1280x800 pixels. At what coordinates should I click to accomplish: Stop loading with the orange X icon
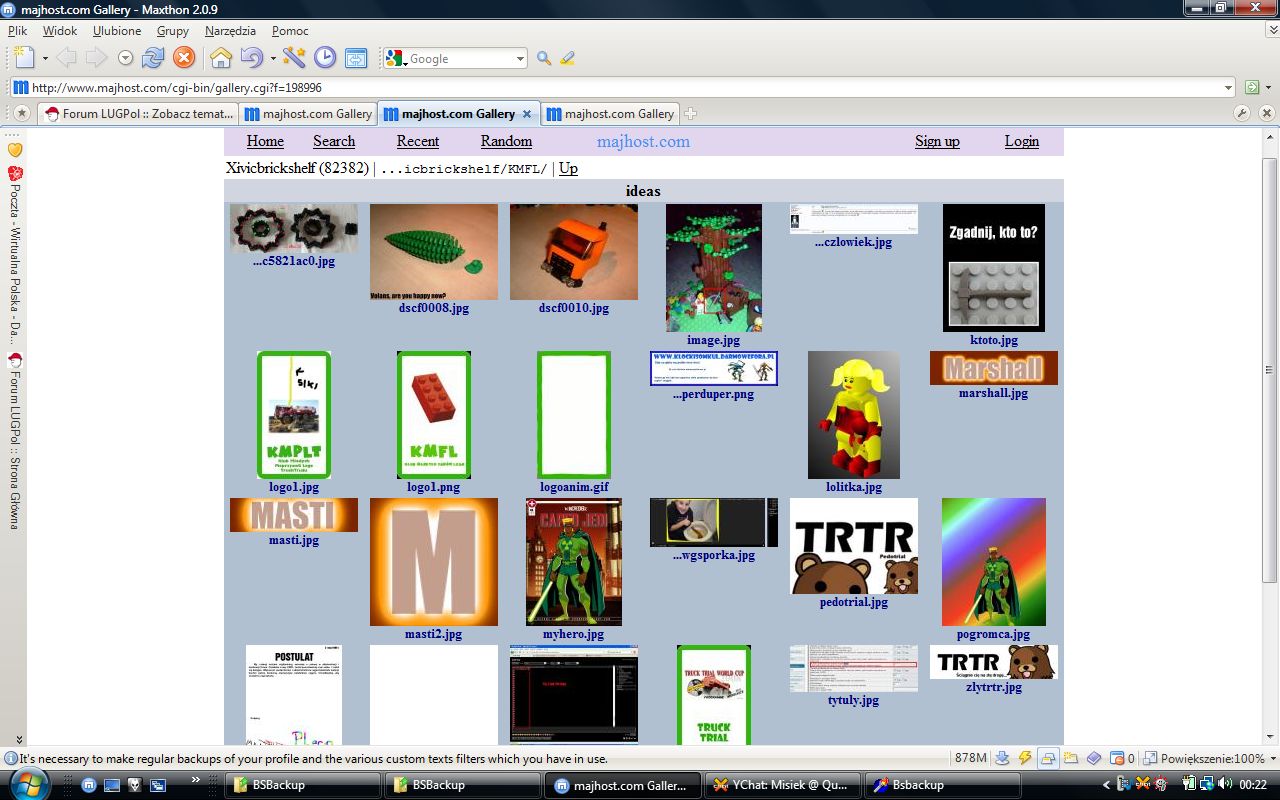click(x=184, y=58)
